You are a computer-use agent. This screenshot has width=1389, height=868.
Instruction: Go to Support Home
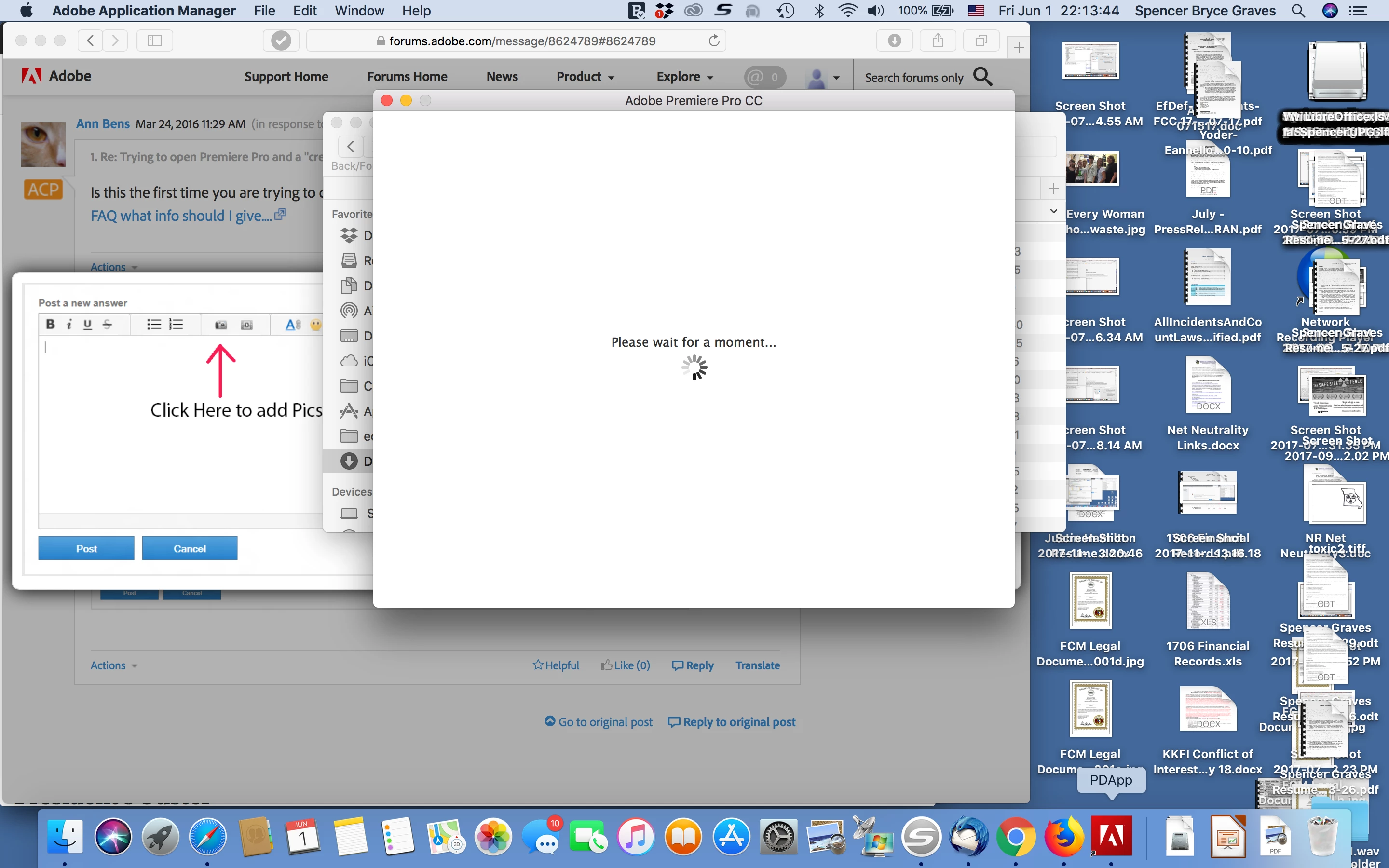pos(286,76)
